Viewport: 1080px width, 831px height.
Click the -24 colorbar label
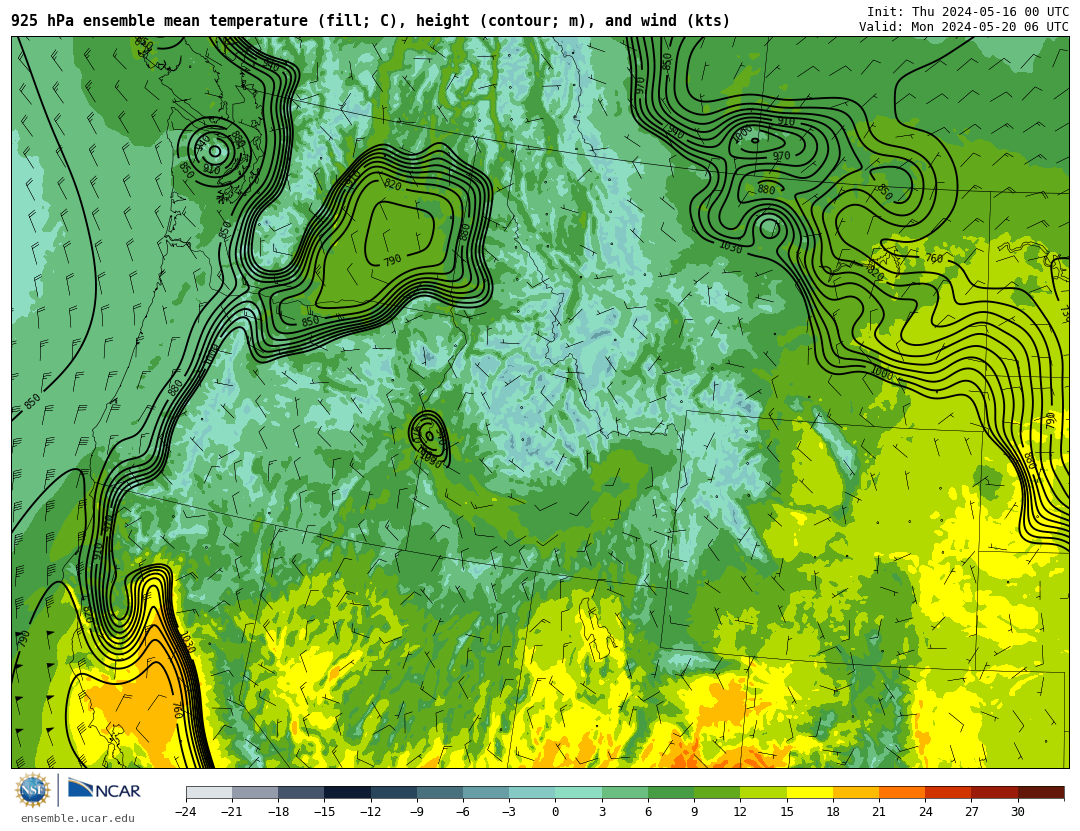pyautogui.click(x=186, y=812)
